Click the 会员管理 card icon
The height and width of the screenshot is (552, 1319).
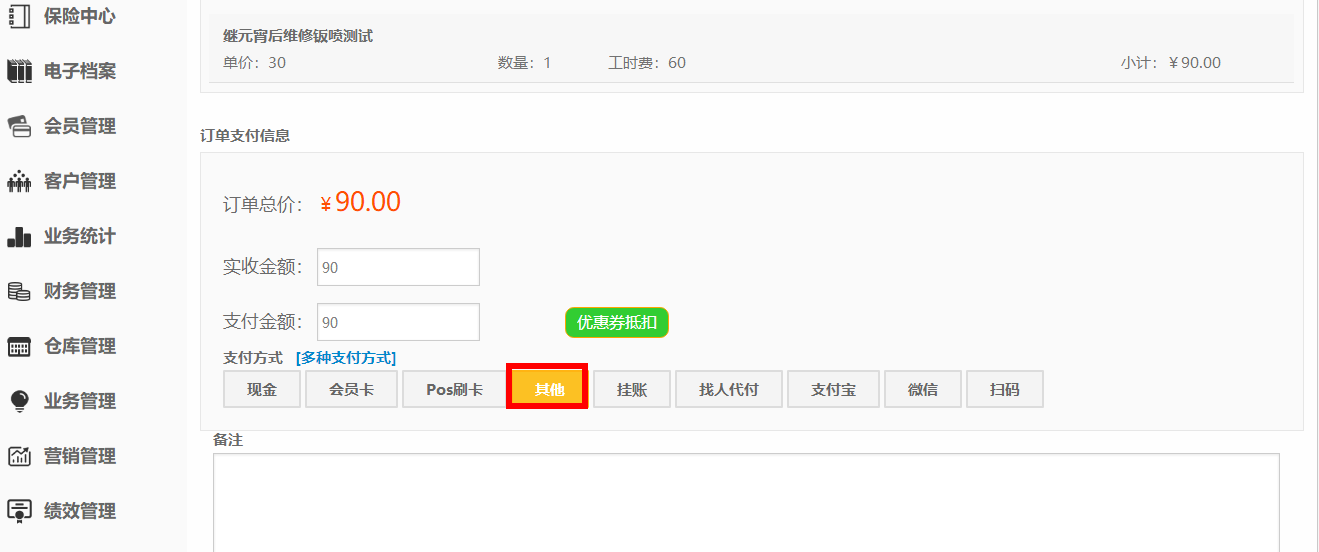19,127
